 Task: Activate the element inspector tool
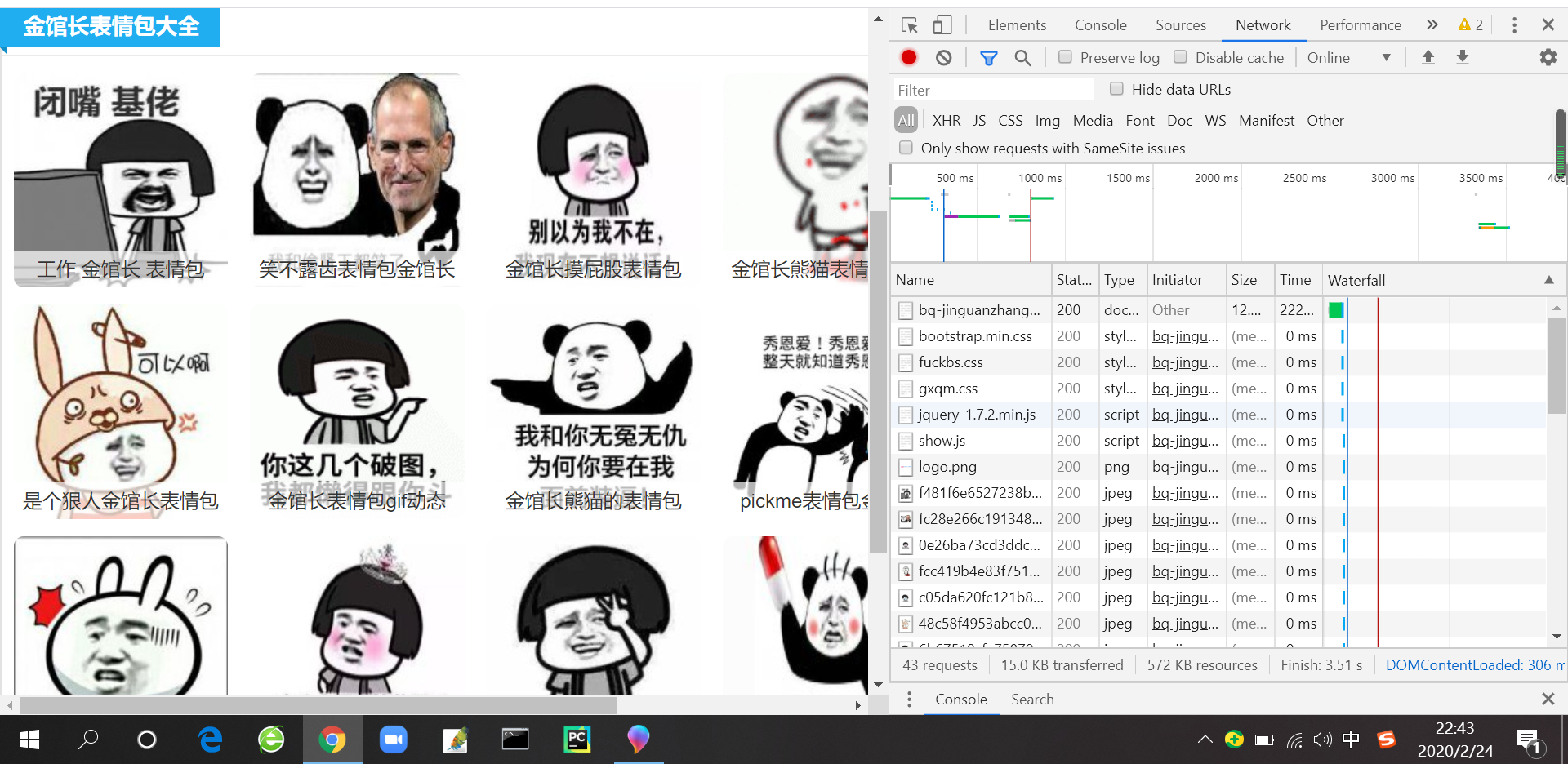tap(908, 25)
